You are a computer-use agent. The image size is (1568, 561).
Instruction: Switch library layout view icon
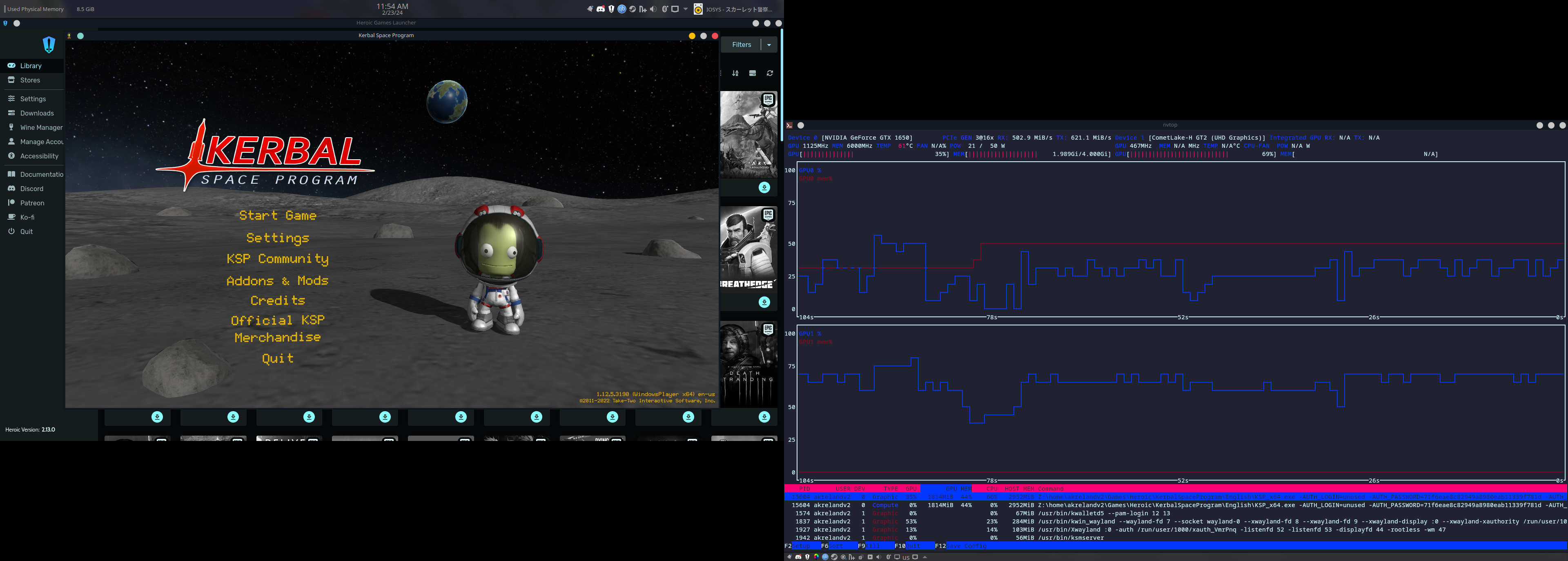click(752, 73)
